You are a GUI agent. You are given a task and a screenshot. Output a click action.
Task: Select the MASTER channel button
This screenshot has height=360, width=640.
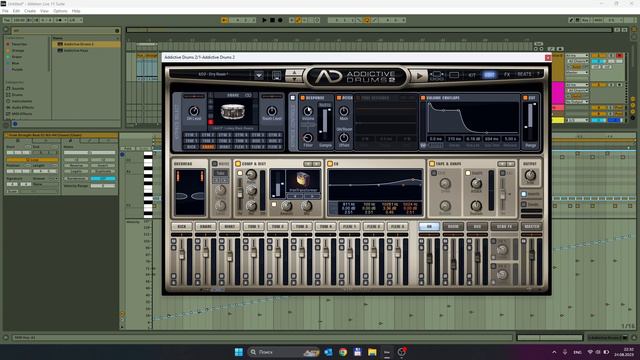tap(531, 226)
